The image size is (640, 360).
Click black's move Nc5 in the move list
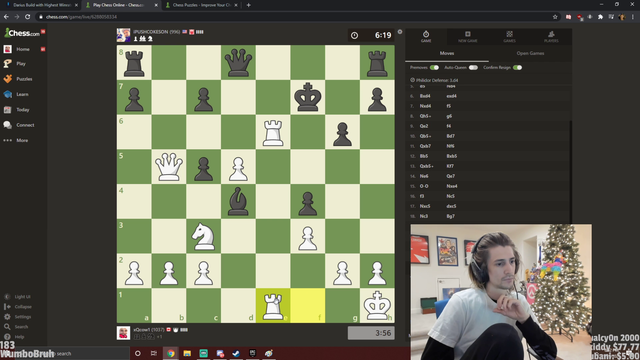[450, 196]
